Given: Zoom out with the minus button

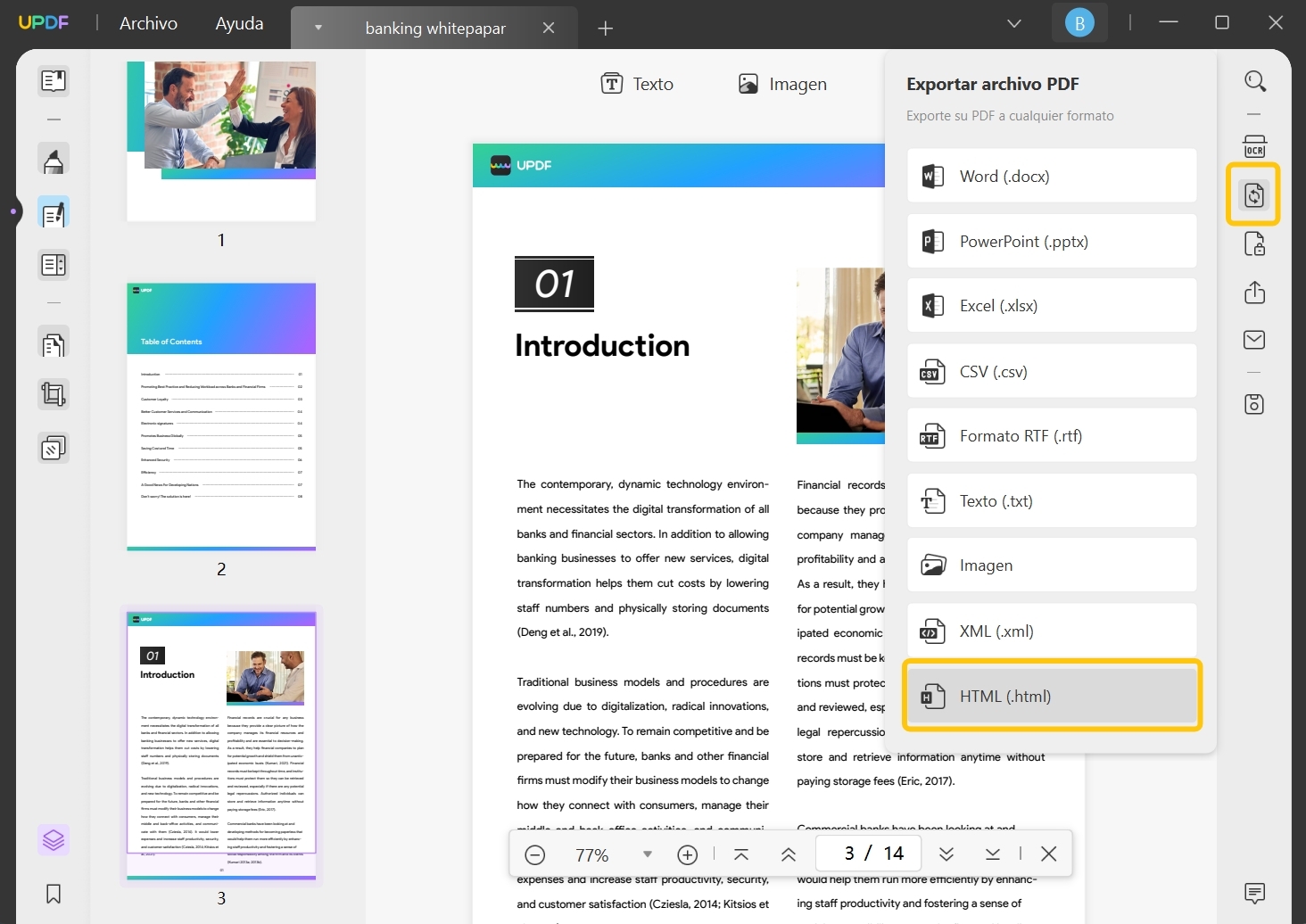Looking at the screenshot, I should (x=535, y=854).
